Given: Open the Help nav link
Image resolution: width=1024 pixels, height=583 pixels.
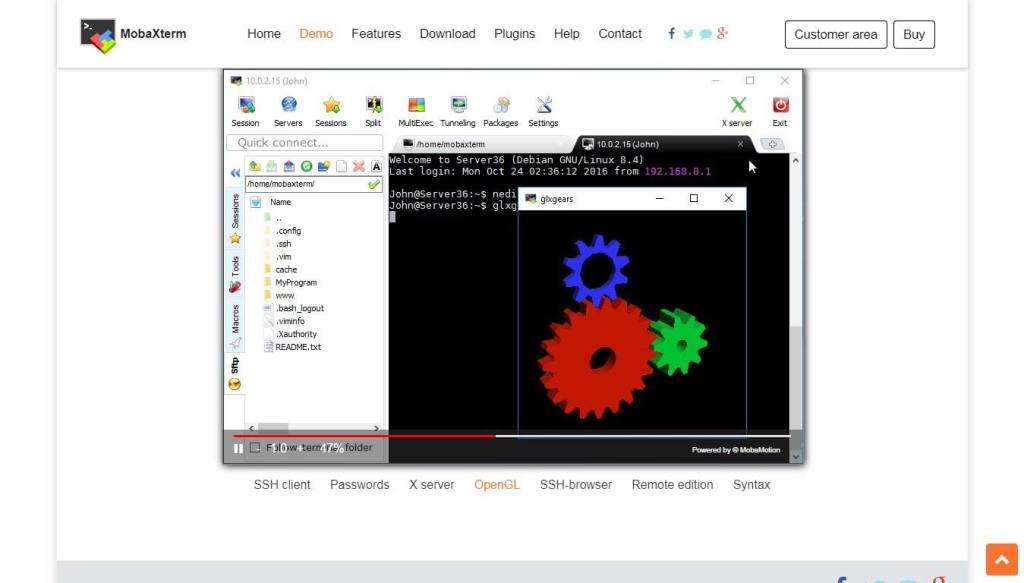Looking at the screenshot, I should click(567, 34).
